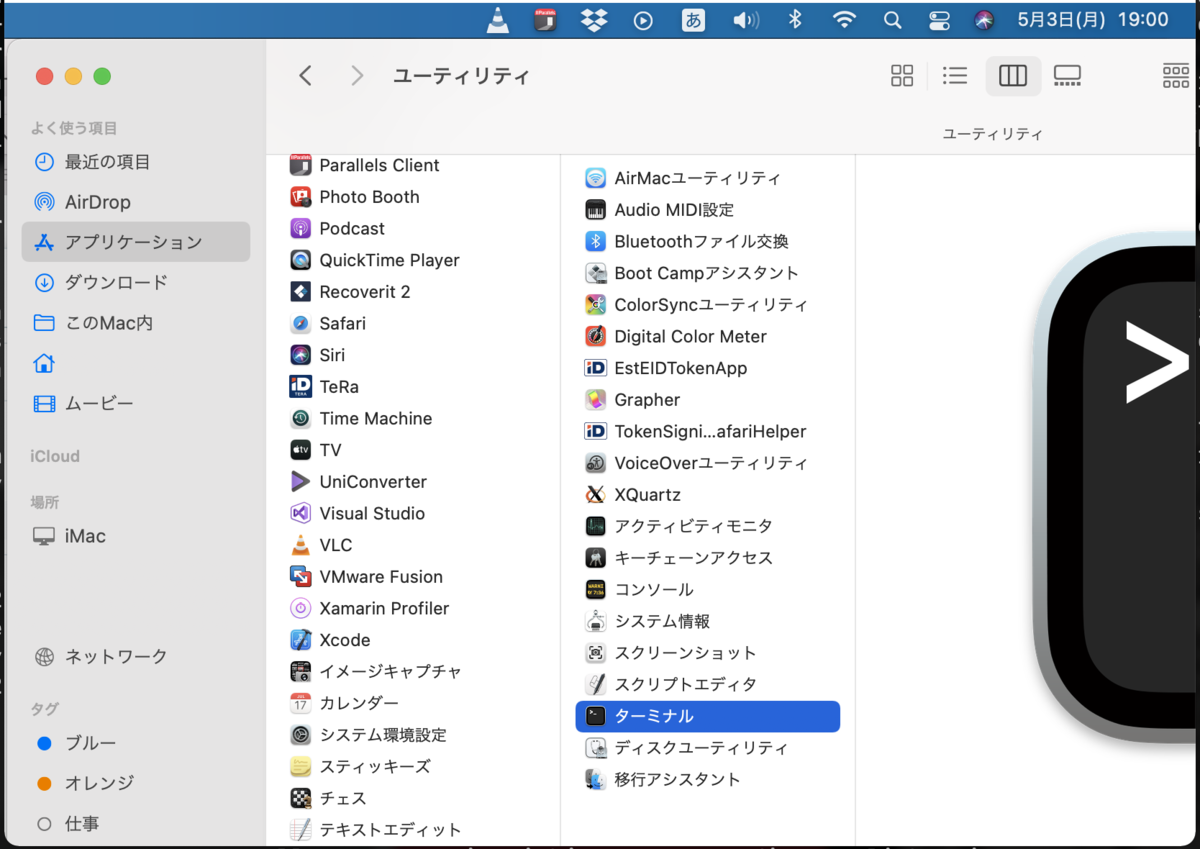Click the forward navigation arrow

coord(357,75)
